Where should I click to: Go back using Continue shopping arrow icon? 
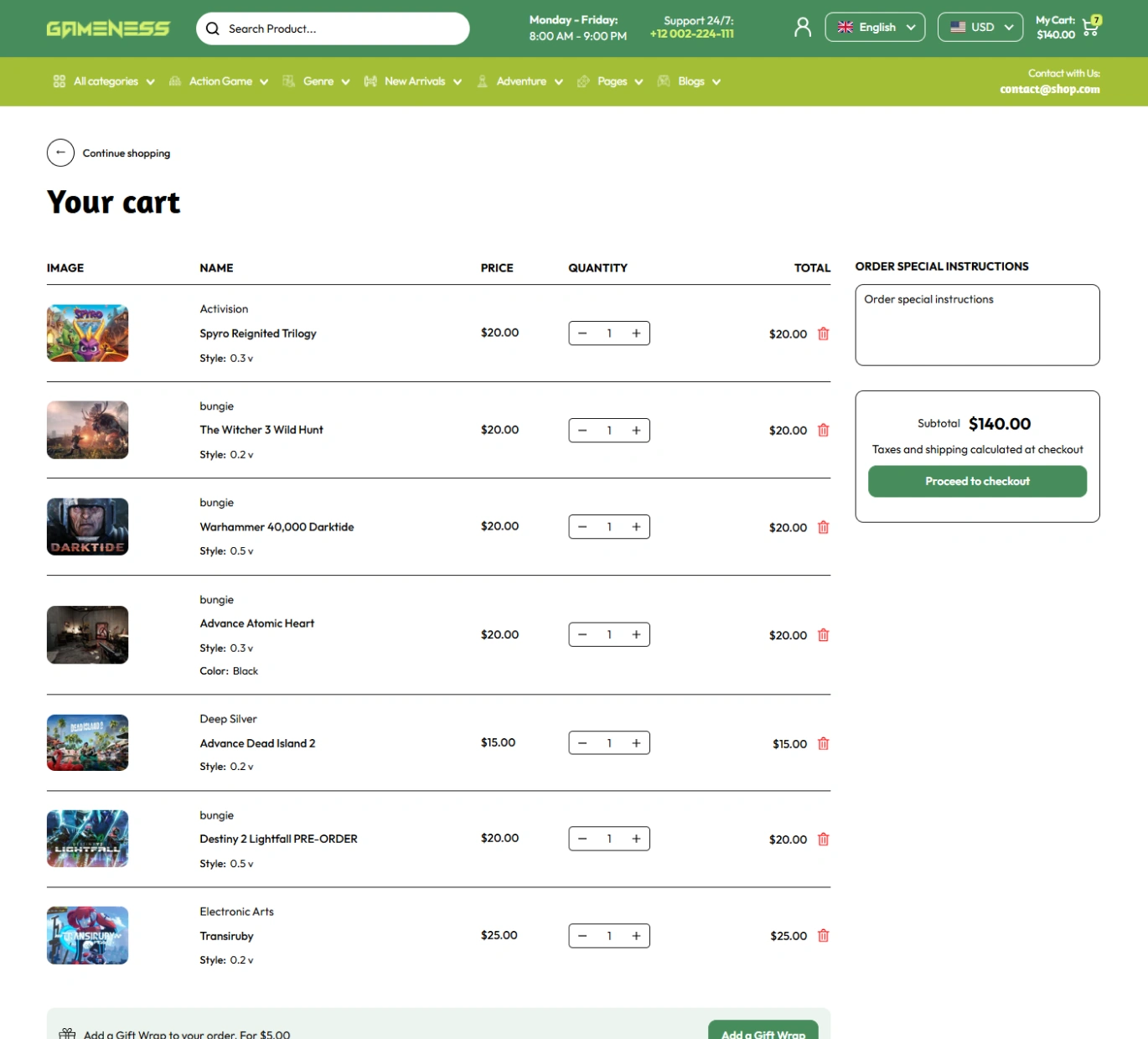pyautogui.click(x=60, y=152)
